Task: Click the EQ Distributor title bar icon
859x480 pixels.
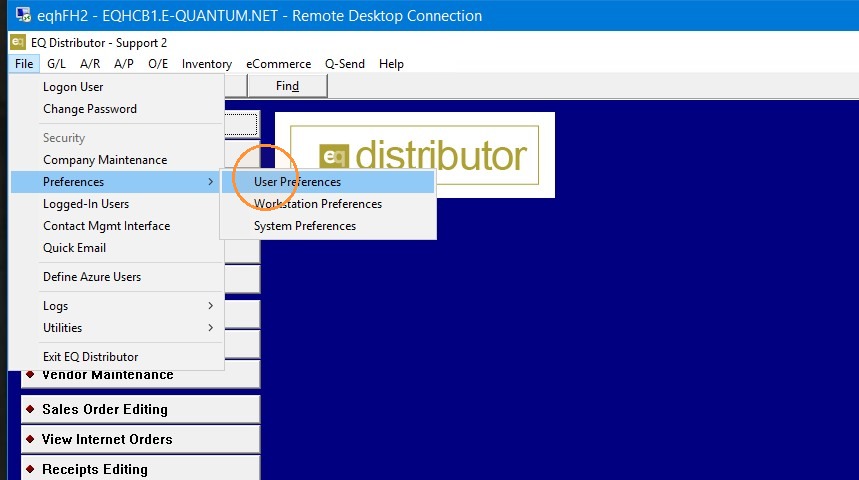Action: [18, 42]
